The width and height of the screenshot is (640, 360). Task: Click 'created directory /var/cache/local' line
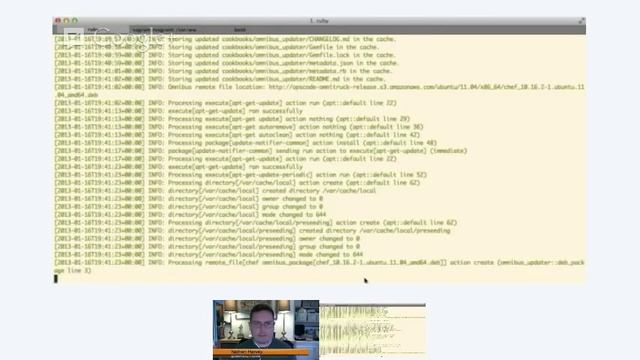point(215,191)
